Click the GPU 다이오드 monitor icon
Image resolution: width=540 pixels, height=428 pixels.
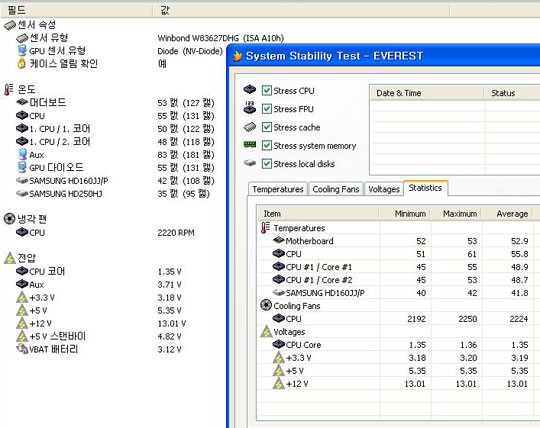pos(22,167)
